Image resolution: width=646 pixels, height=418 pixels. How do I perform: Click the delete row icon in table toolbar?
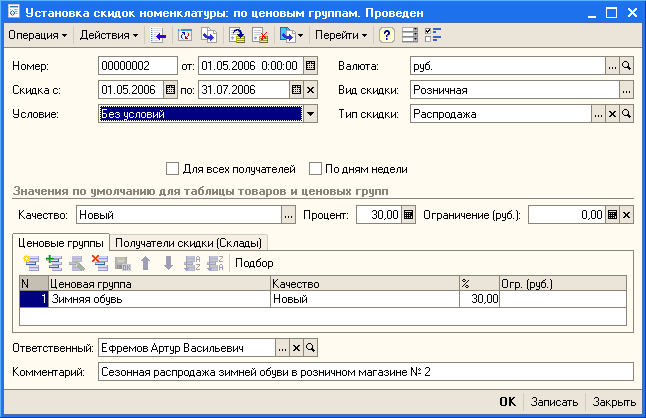[x=99, y=263]
